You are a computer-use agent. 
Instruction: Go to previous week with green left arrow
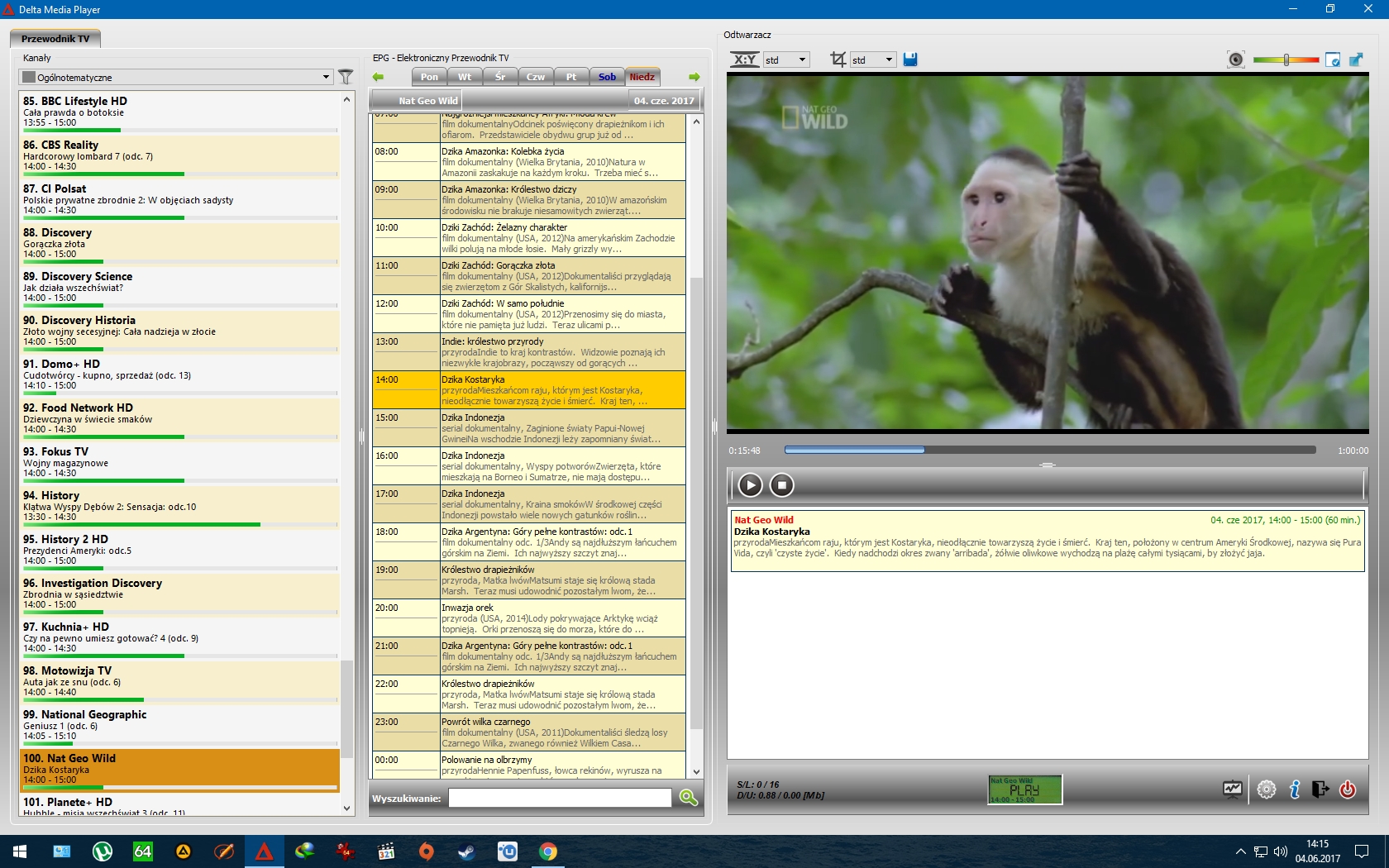click(379, 77)
